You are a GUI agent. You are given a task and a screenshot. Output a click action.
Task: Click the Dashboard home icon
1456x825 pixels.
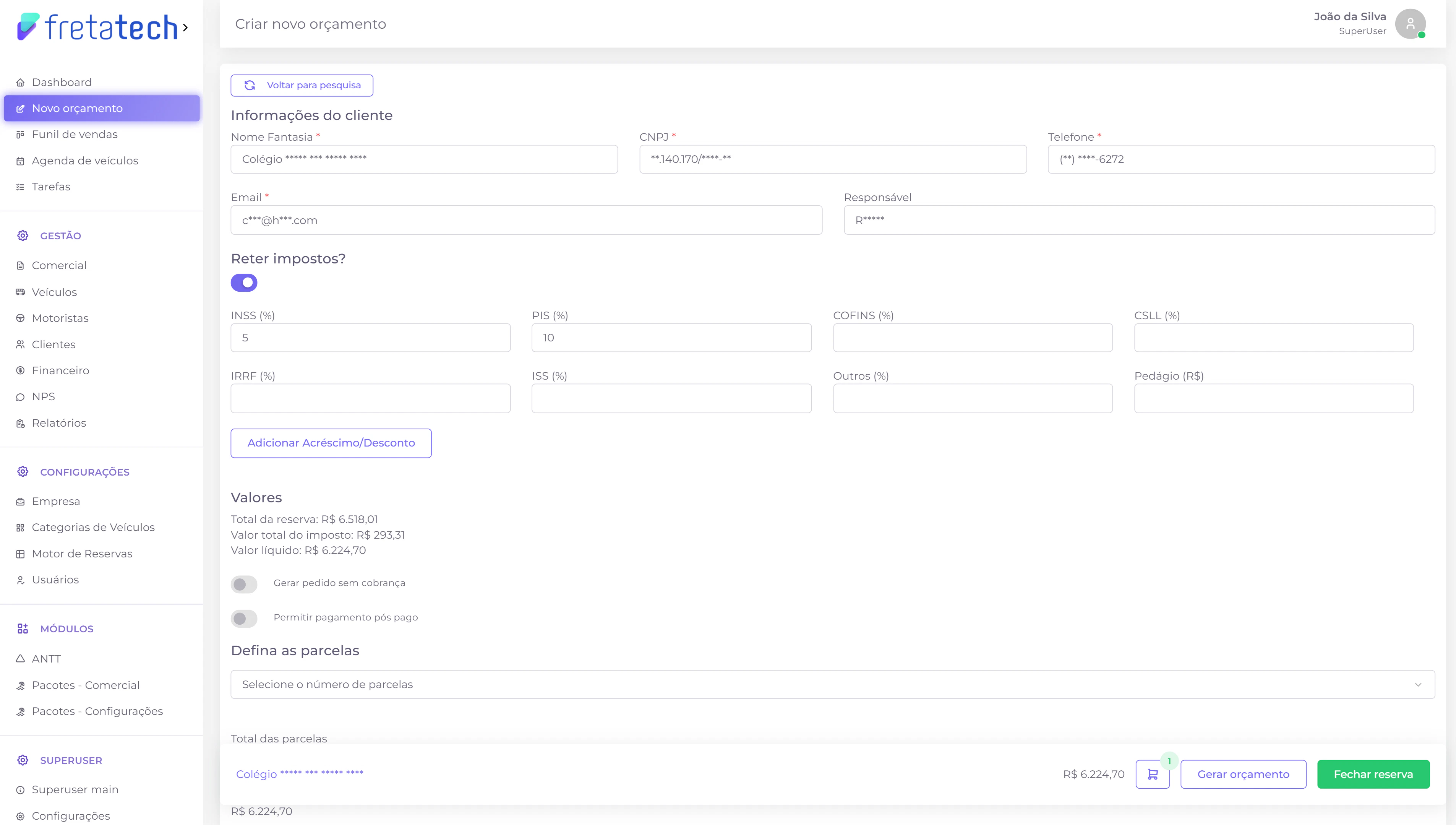click(20, 83)
